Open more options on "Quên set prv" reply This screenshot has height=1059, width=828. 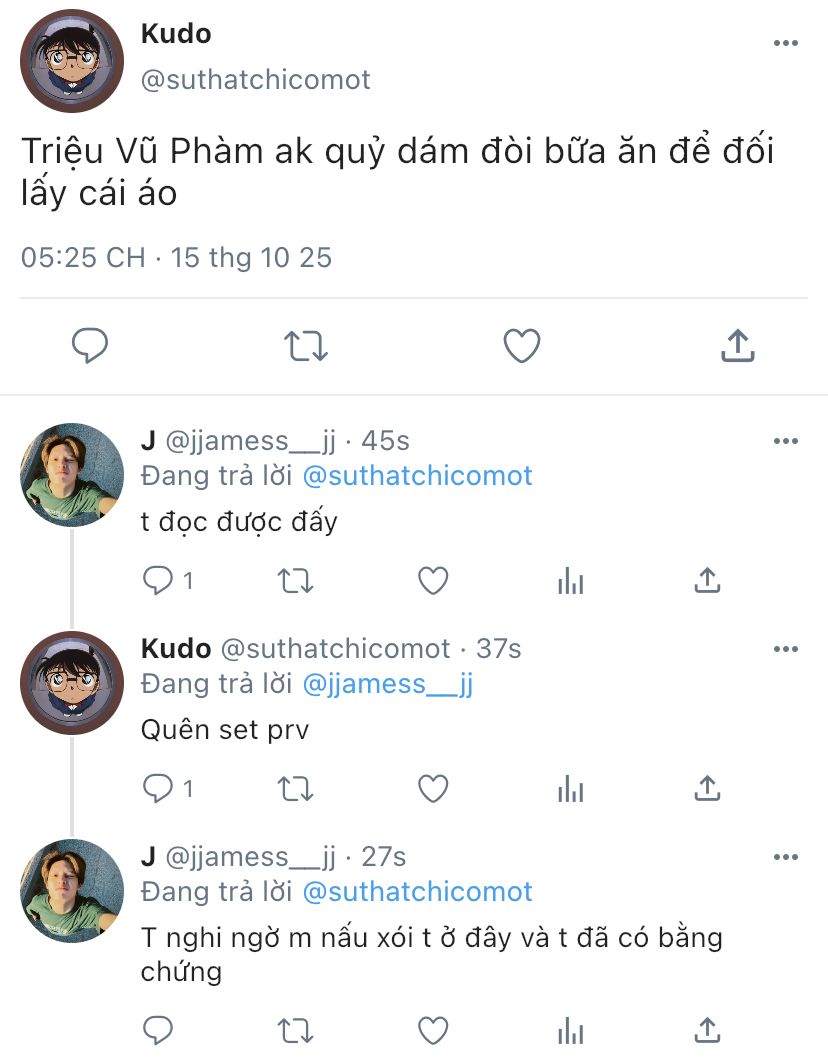click(786, 649)
